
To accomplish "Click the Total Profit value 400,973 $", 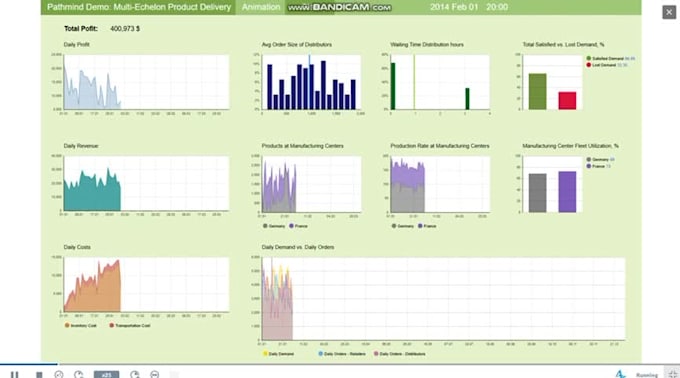I will [125, 29].
